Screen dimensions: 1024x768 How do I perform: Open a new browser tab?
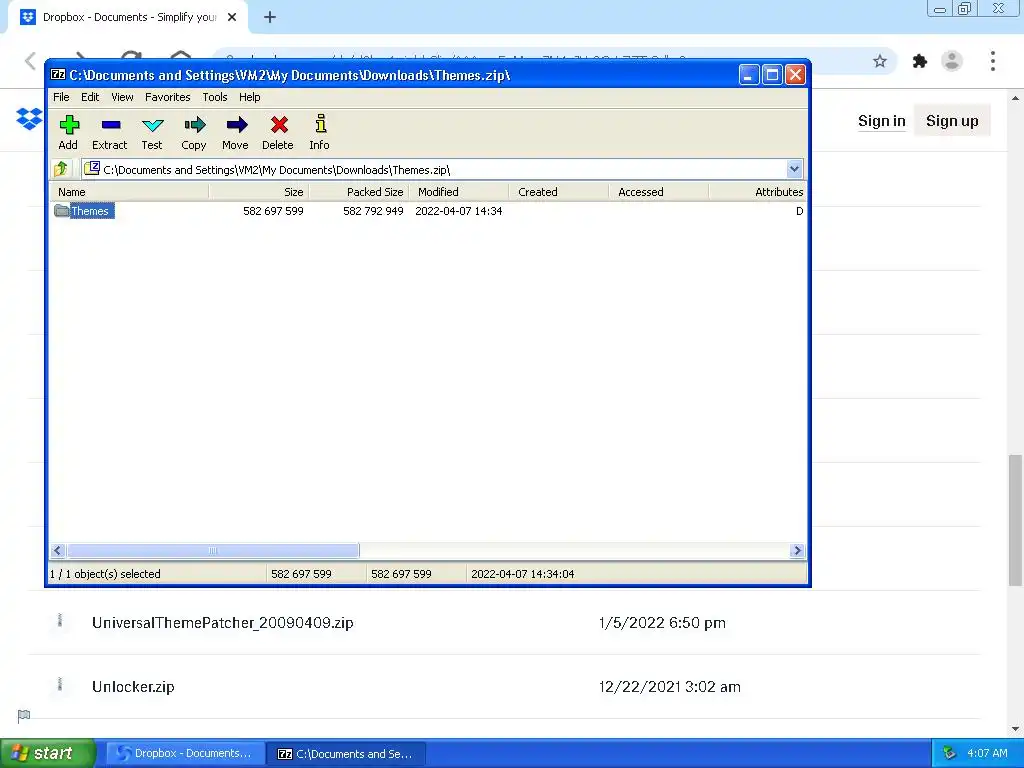270,18
